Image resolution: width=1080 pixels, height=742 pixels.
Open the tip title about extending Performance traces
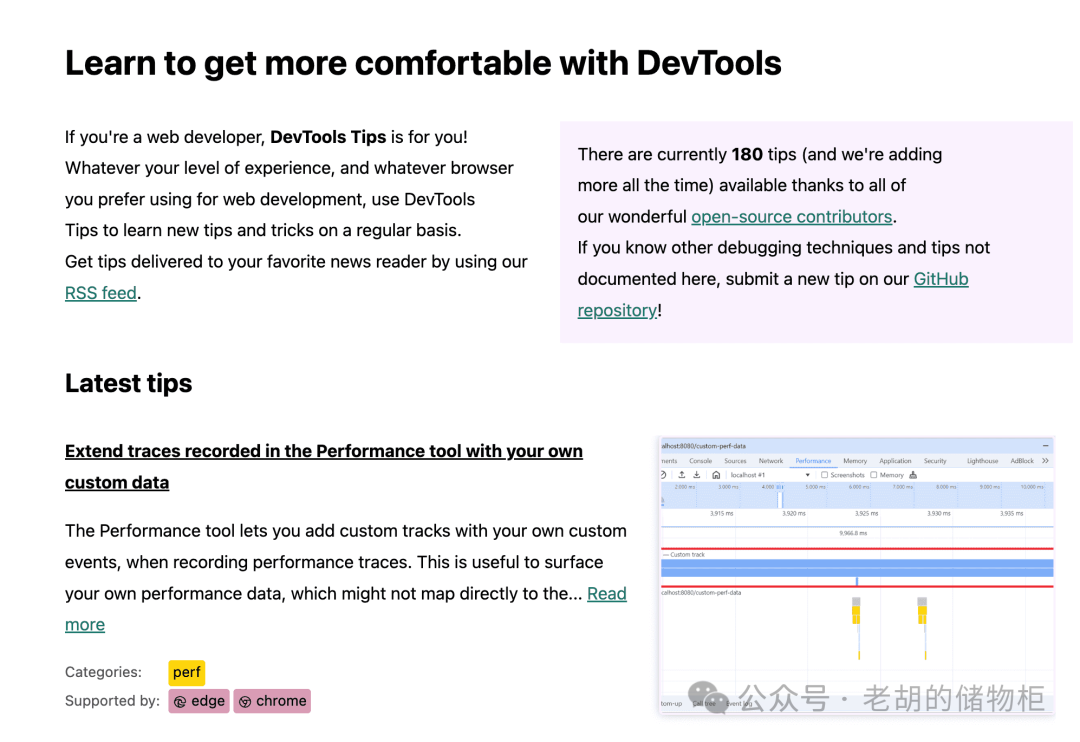click(x=324, y=466)
